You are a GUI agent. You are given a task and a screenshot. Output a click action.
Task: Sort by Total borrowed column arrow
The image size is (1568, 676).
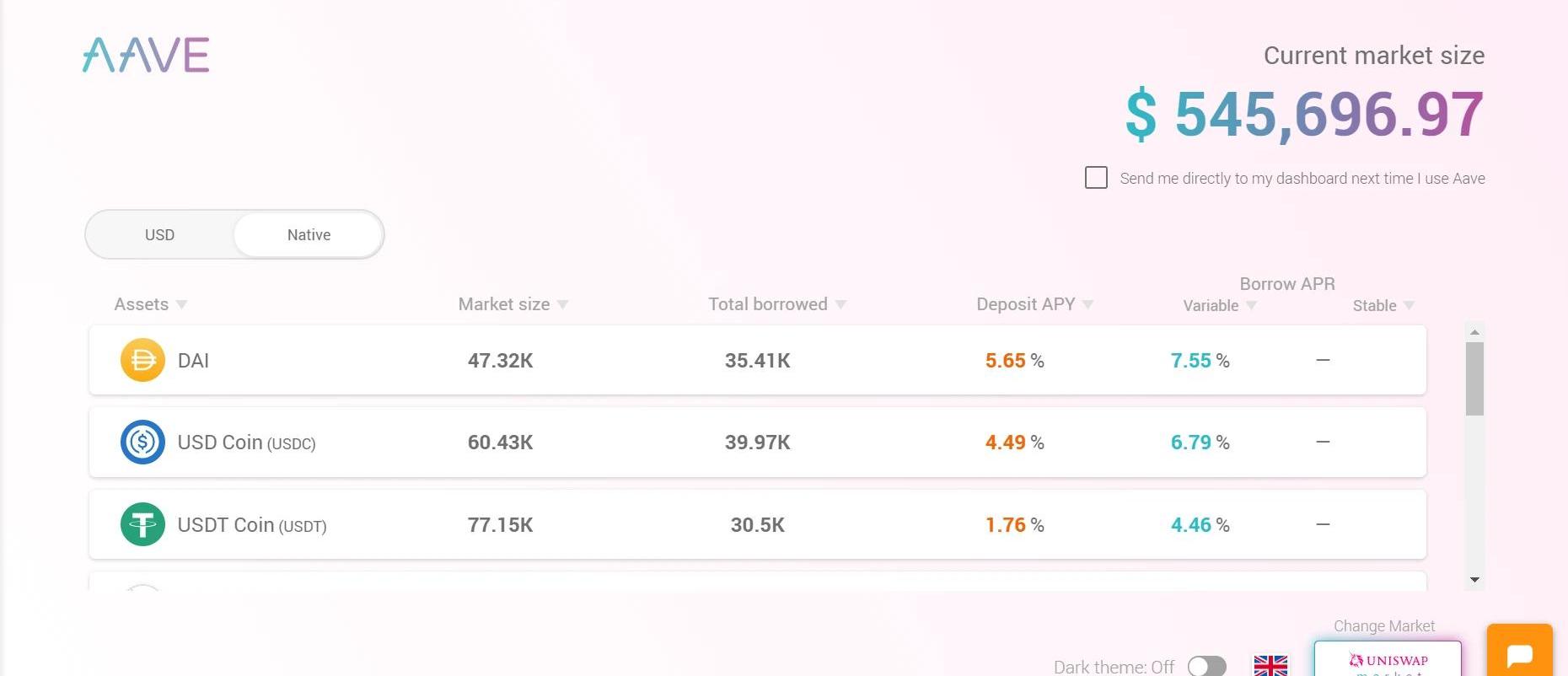[x=840, y=304]
